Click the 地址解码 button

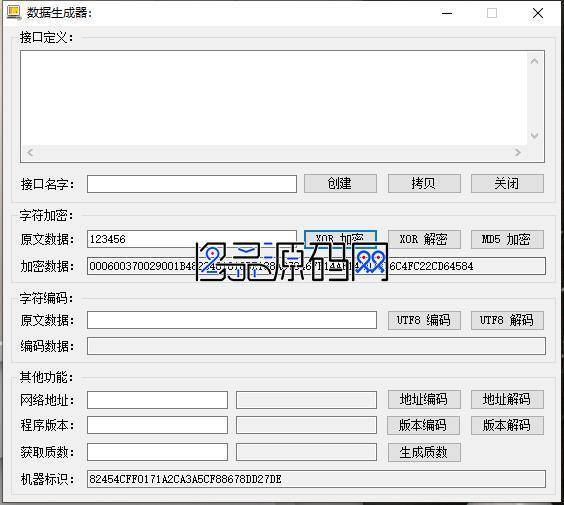click(x=507, y=399)
